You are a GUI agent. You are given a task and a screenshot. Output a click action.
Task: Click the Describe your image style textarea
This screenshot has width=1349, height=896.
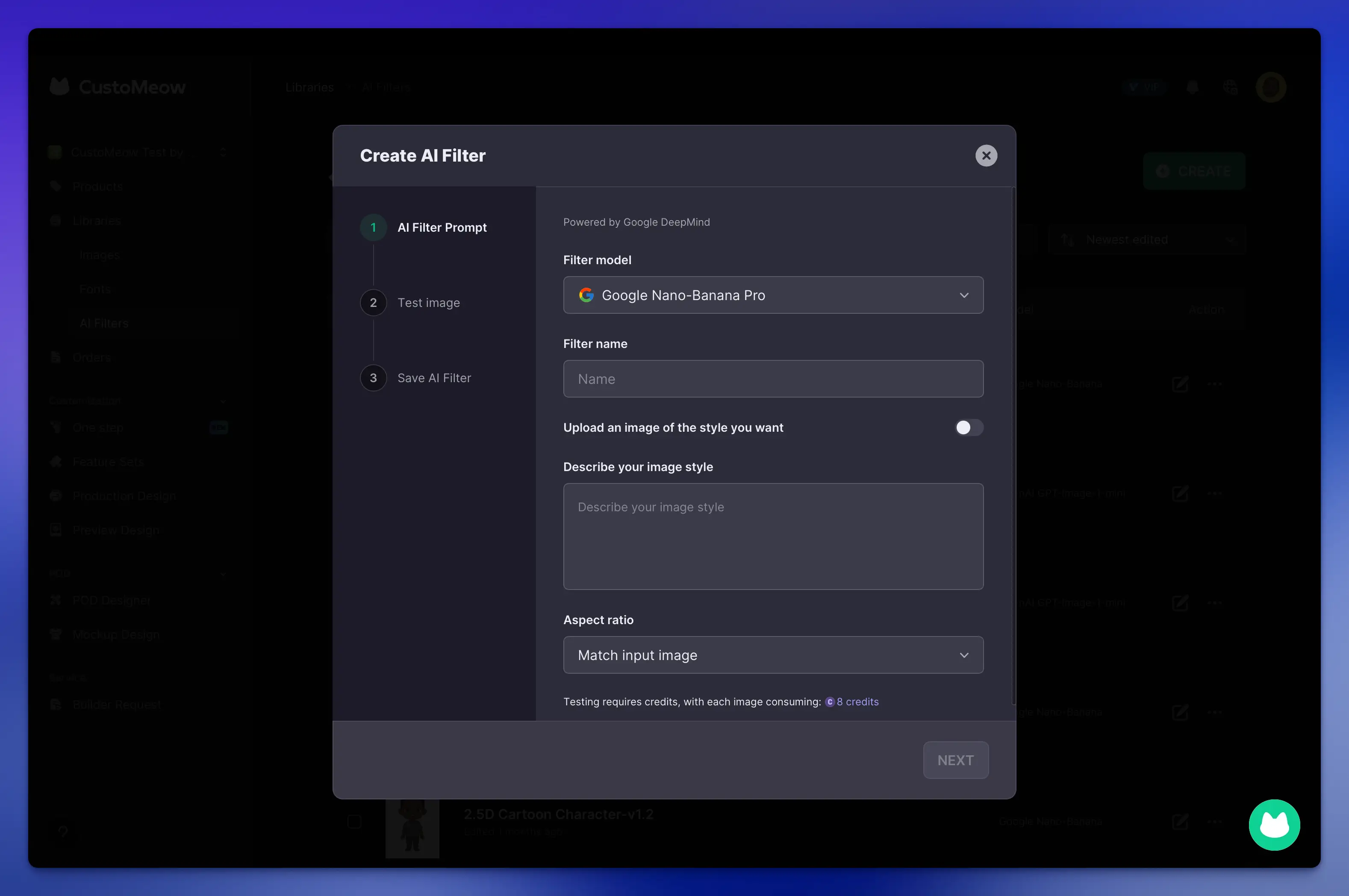pos(773,536)
